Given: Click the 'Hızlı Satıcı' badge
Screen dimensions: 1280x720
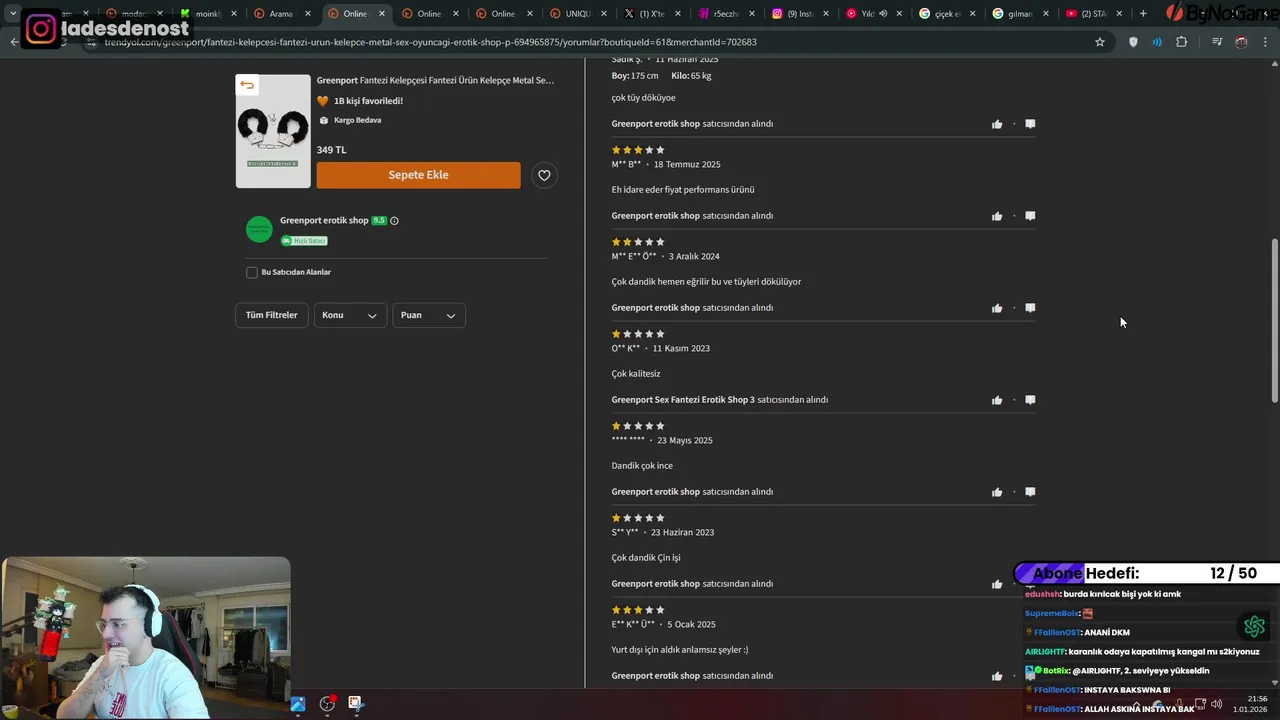Looking at the screenshot, I should [304, 241].
